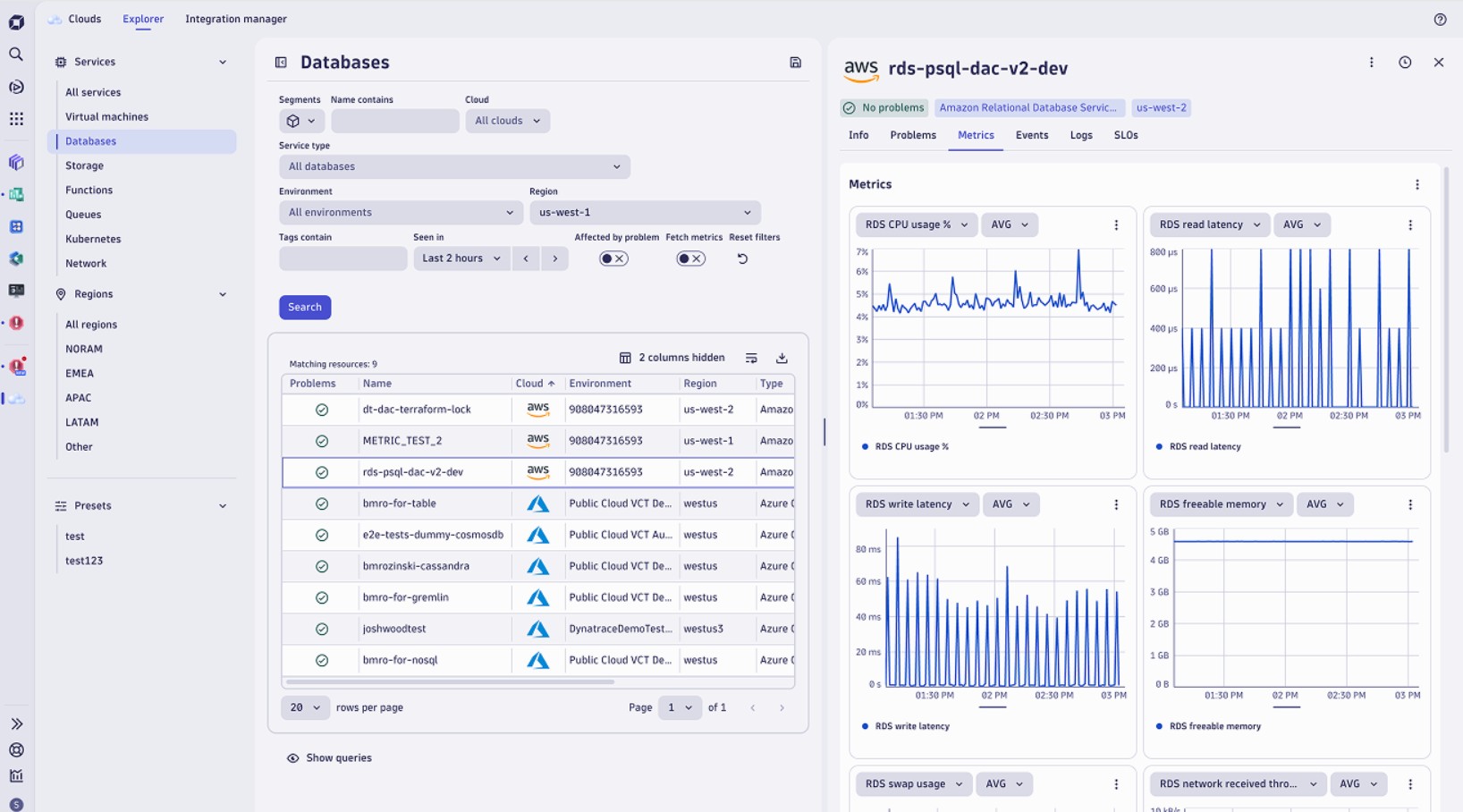The height and width of the screenshot is (812, 1463).
Task: Open the search icon in left sidebar
Action: [15, 55]
